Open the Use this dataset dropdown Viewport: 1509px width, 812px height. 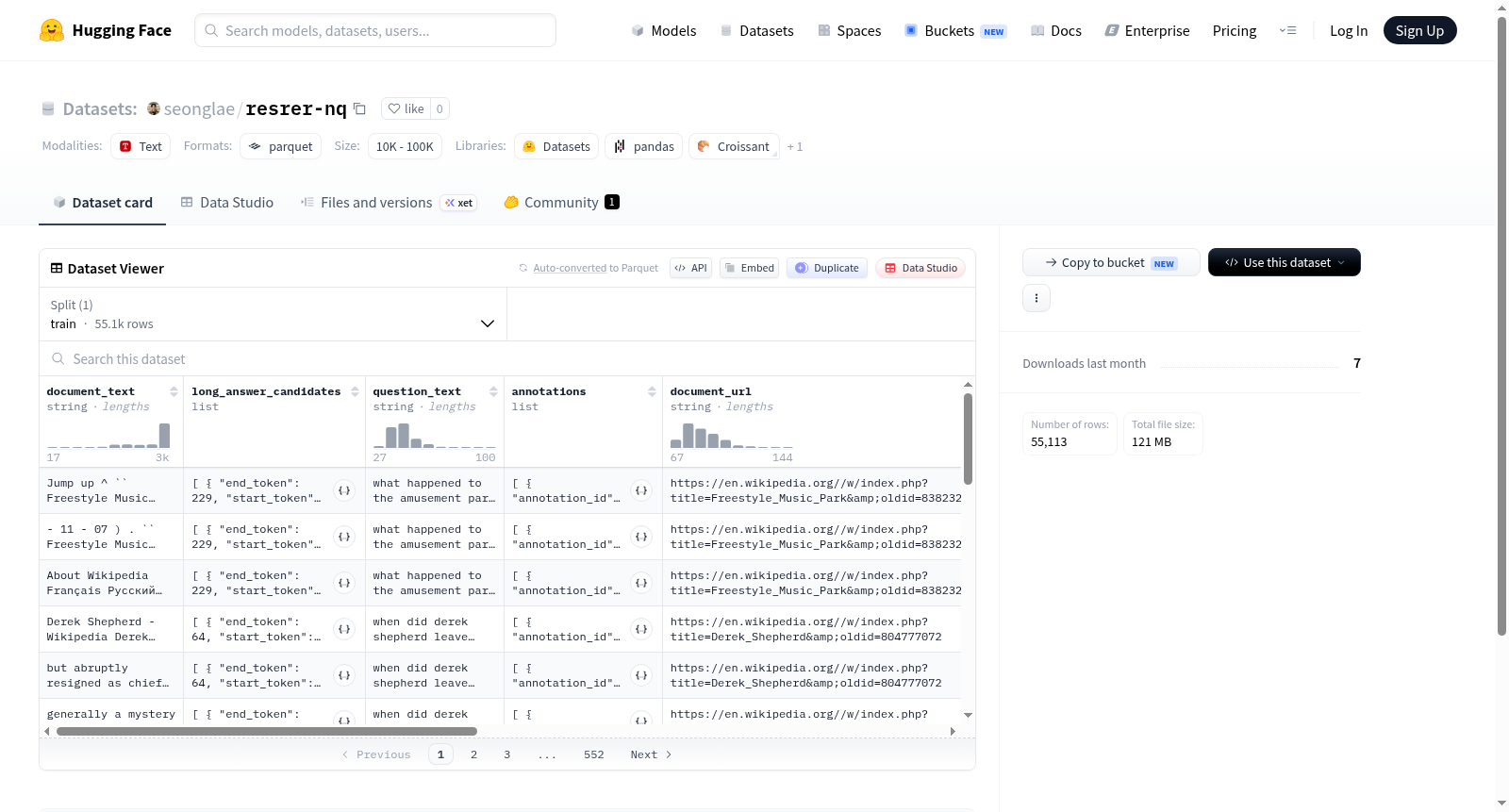(1285, 262)
